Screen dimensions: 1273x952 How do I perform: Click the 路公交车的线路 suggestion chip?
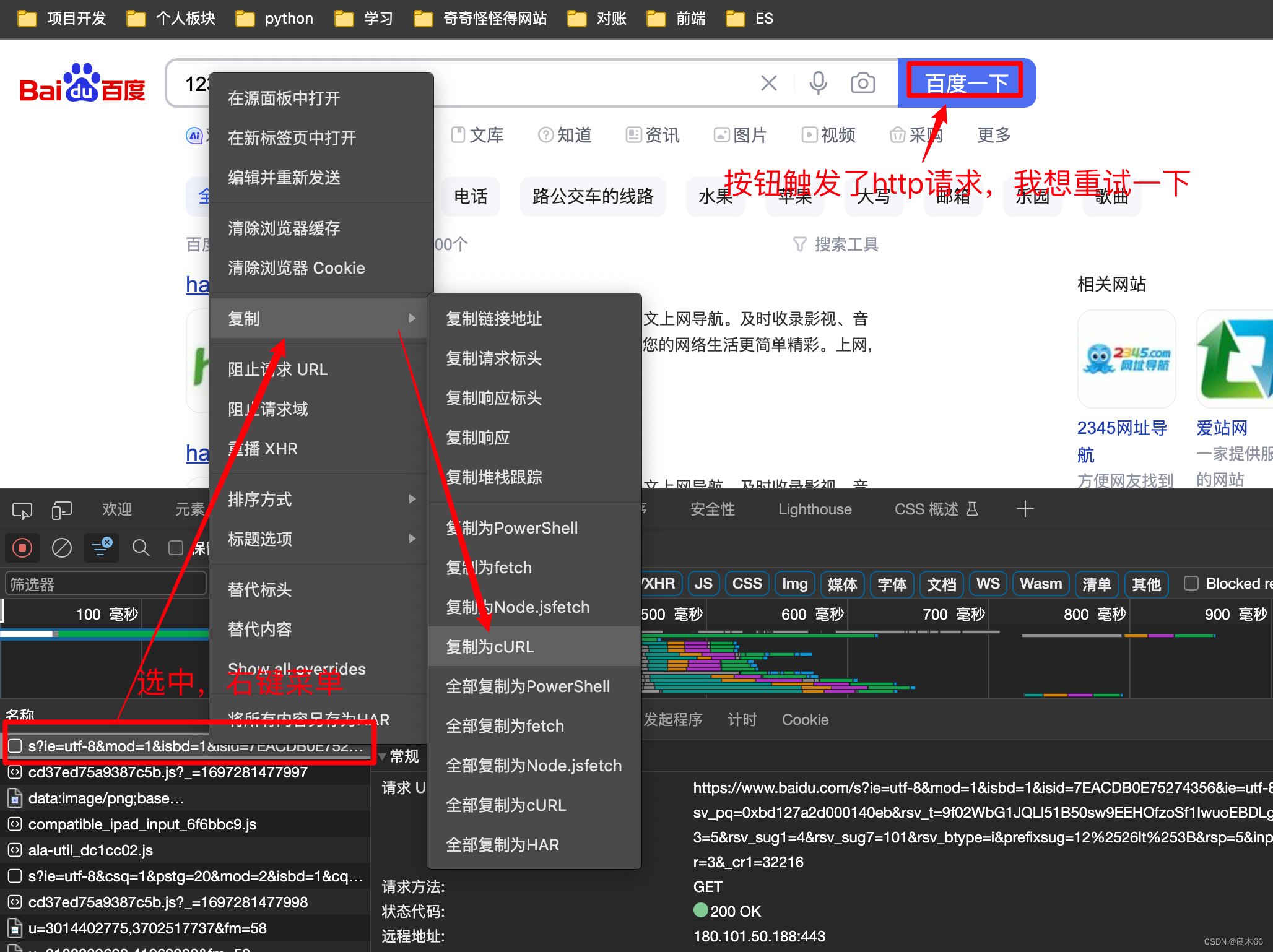click(x=593, y=197)
